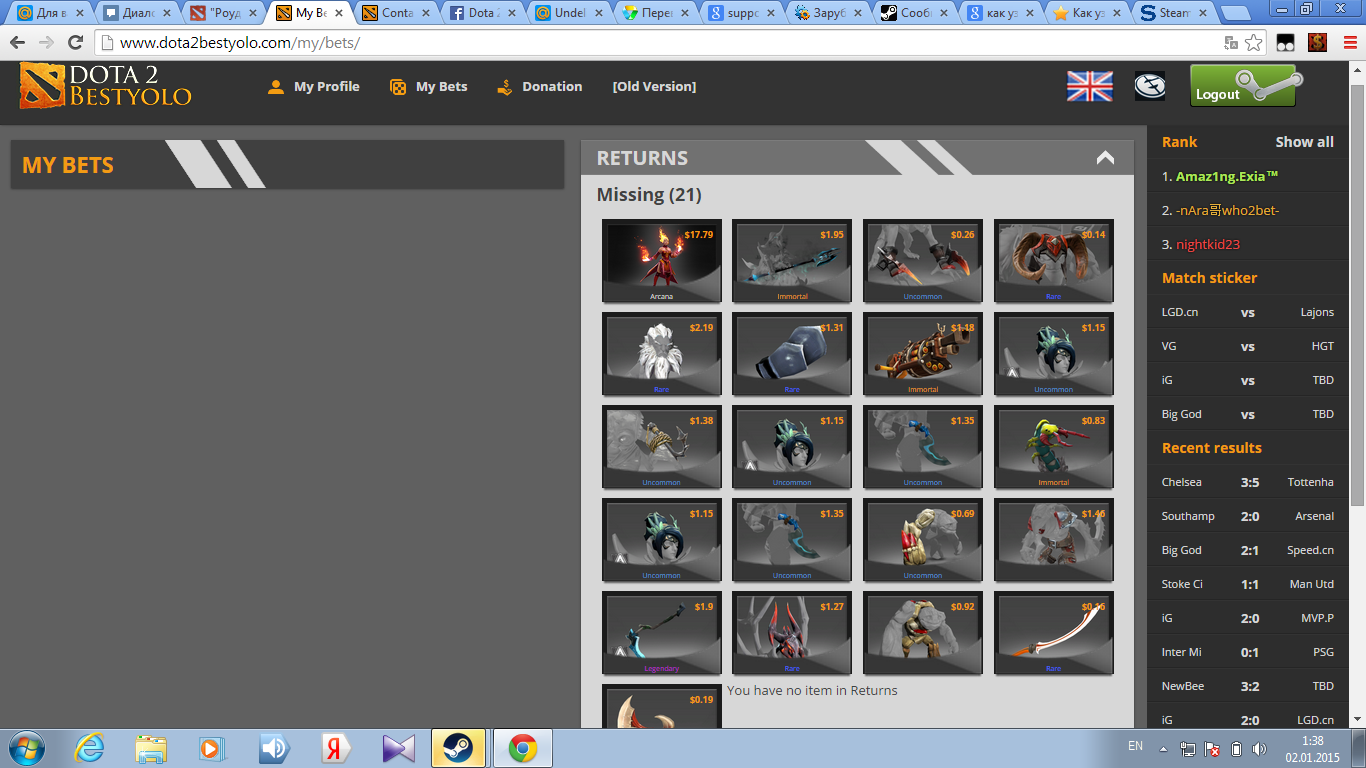Click the red Dota extension icon
Screen dimensions: 1366x768
tap(1317, 43)
